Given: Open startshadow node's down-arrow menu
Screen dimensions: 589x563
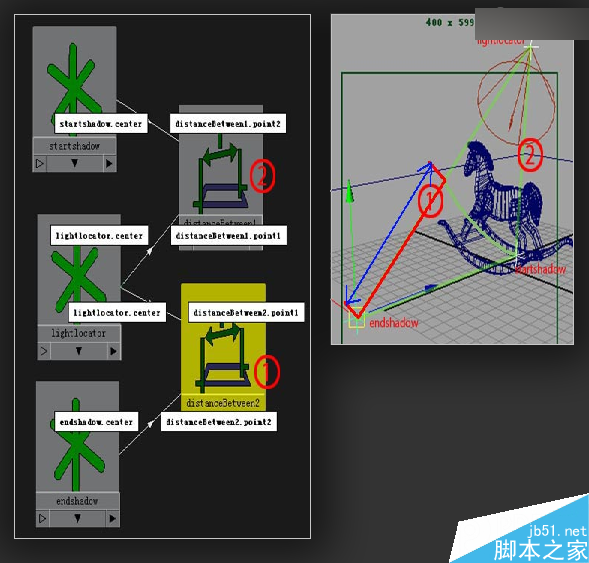Looking at the screenshot, I should click(75, 163).
